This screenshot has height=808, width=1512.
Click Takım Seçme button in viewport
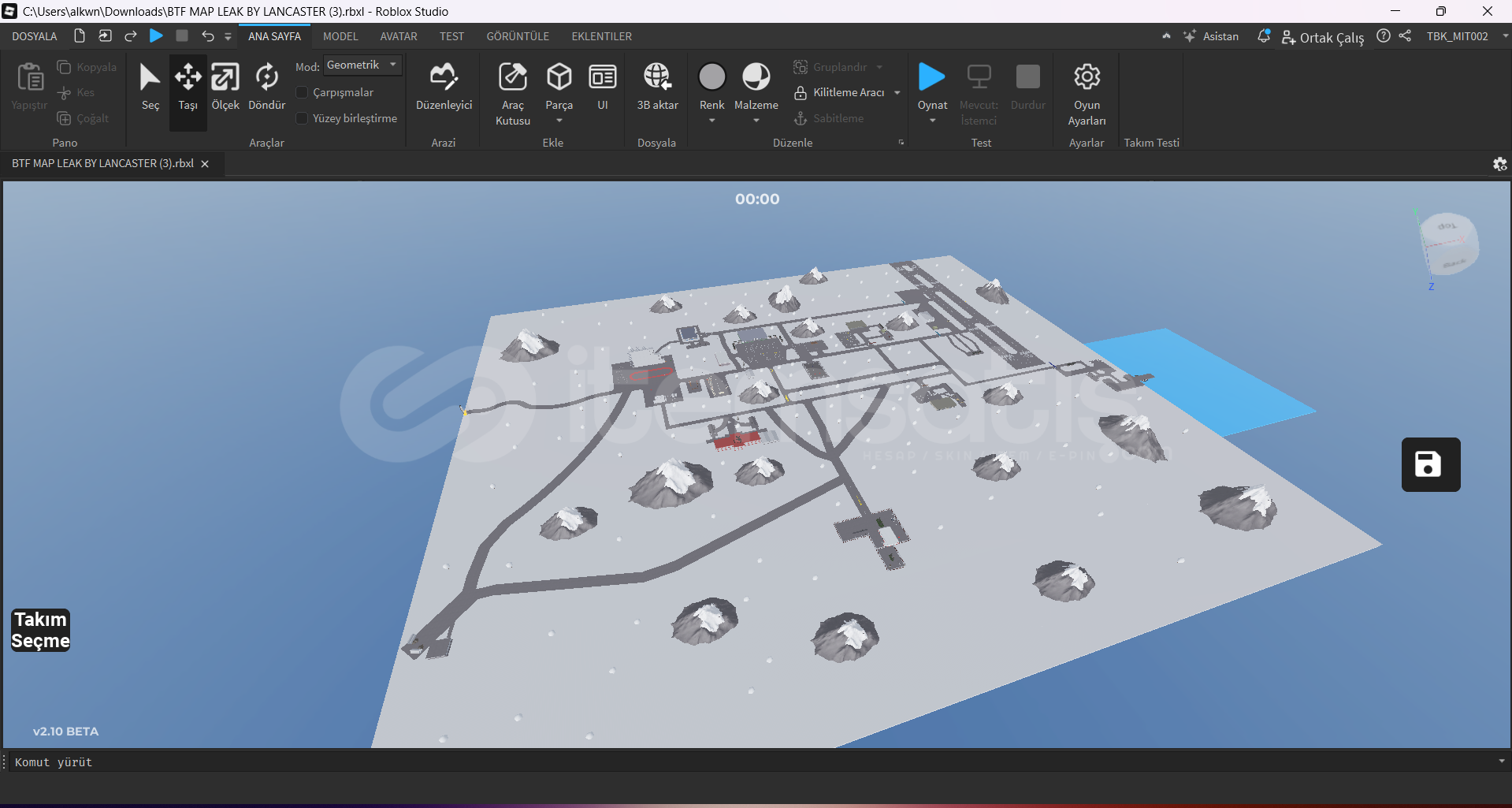click(x=40, y=630)
